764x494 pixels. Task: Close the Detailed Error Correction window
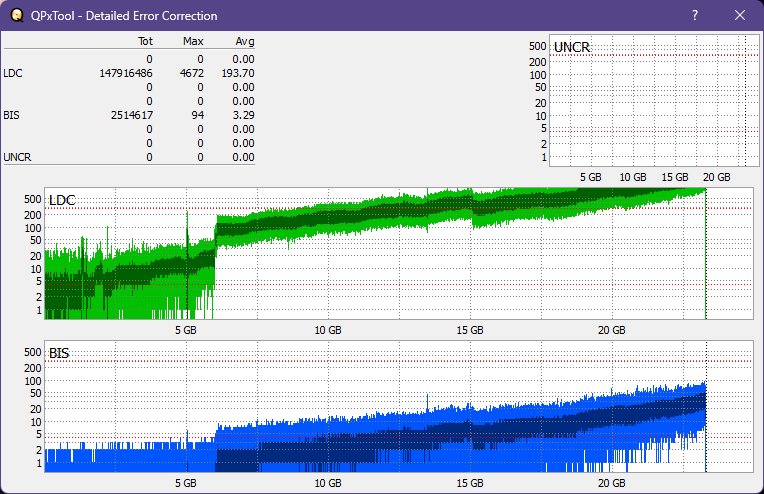click(x=740, y=16)
